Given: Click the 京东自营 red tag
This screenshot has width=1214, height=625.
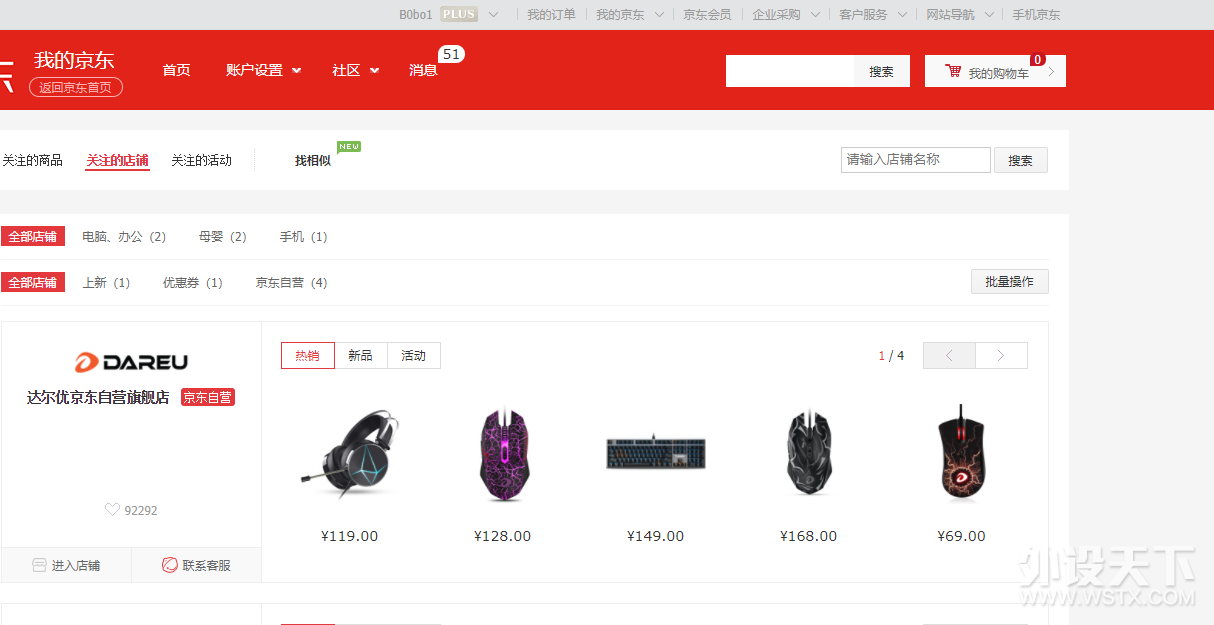Looking at the screenshot, I should click(x=208, y=397).
